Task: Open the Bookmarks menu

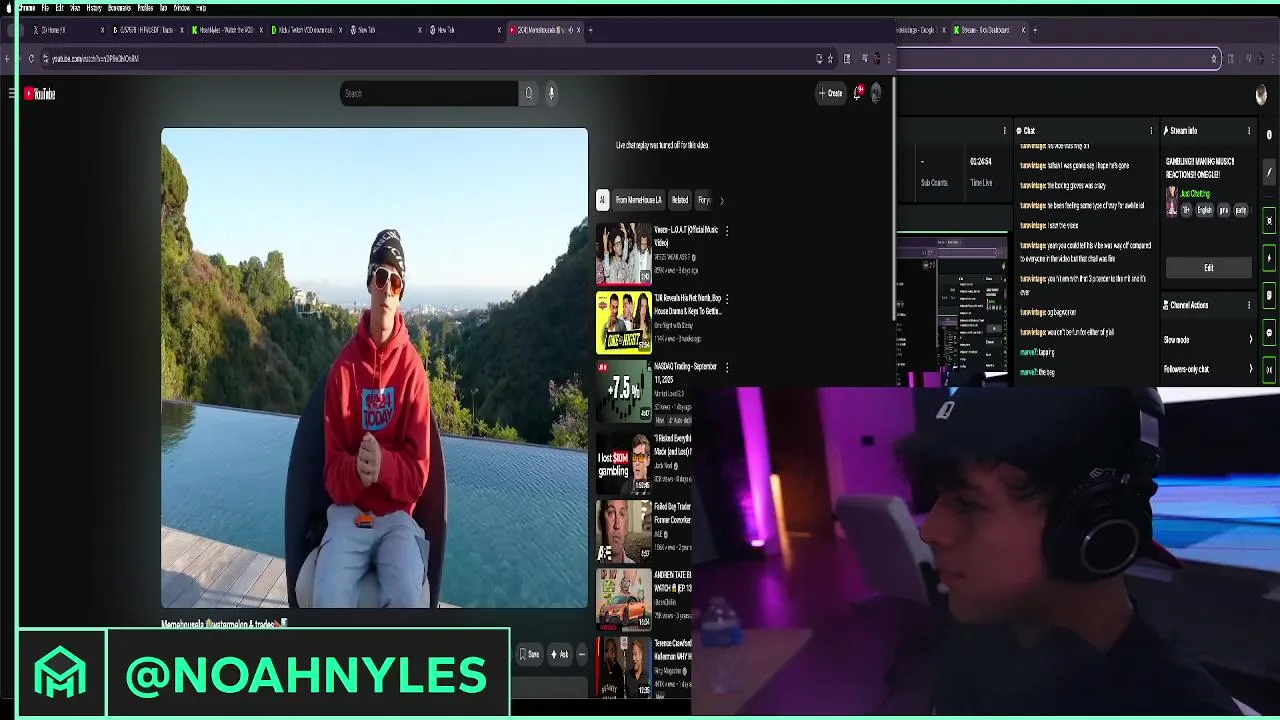Action: pyautogui.click(x=119, y=8)
